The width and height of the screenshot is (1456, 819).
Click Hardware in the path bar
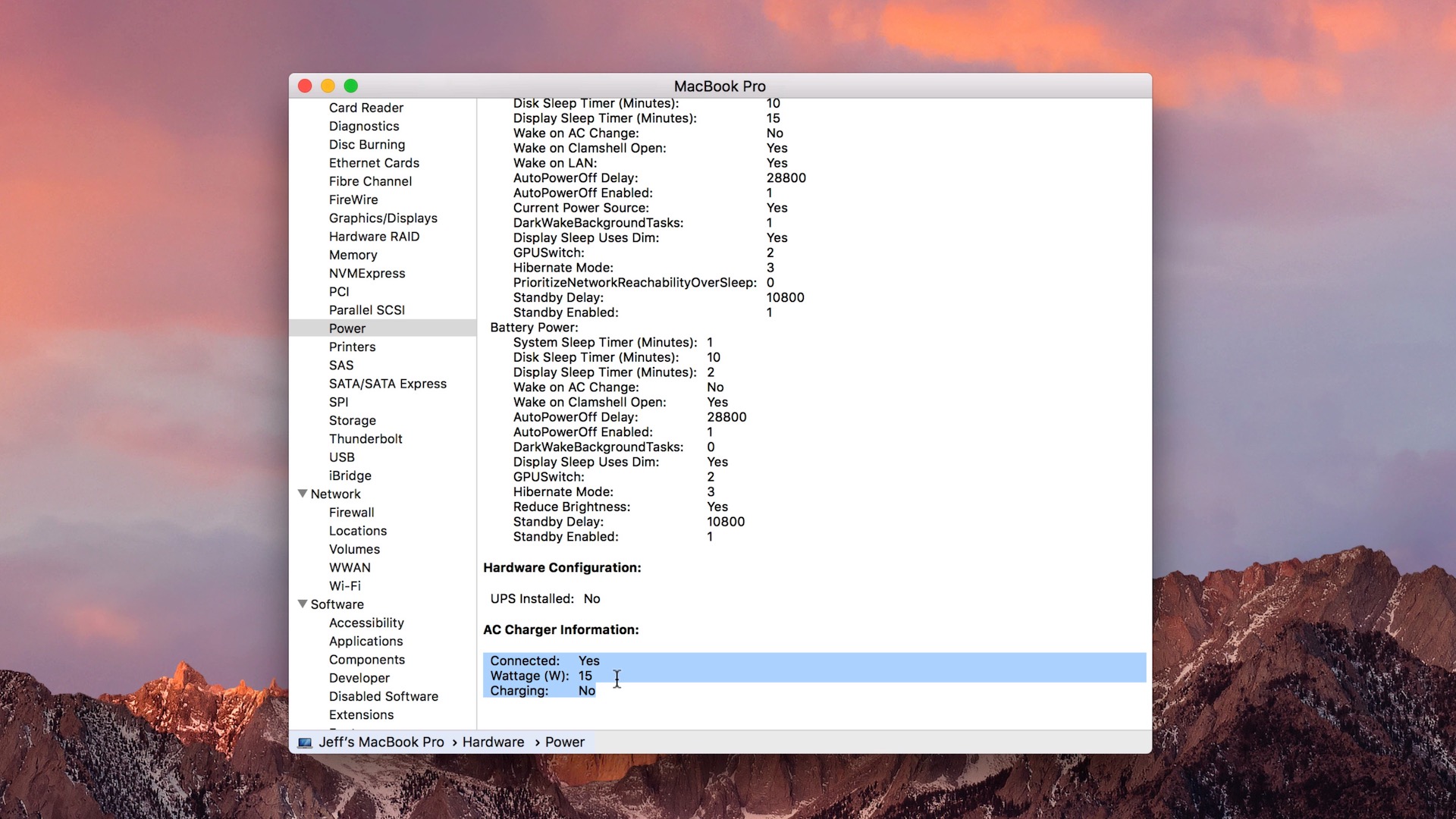(493, 742)
